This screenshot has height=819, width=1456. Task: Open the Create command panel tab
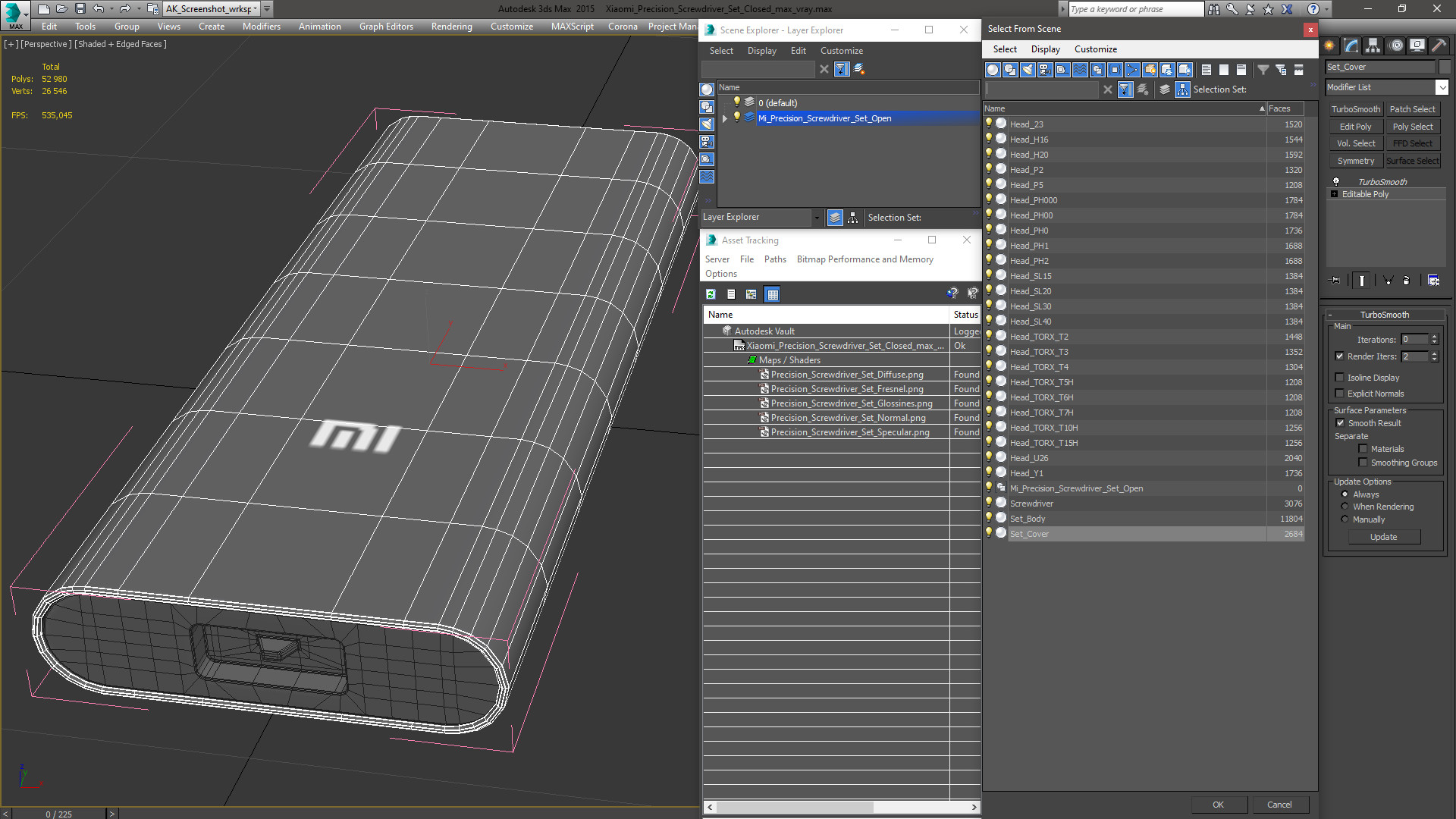1329,45
